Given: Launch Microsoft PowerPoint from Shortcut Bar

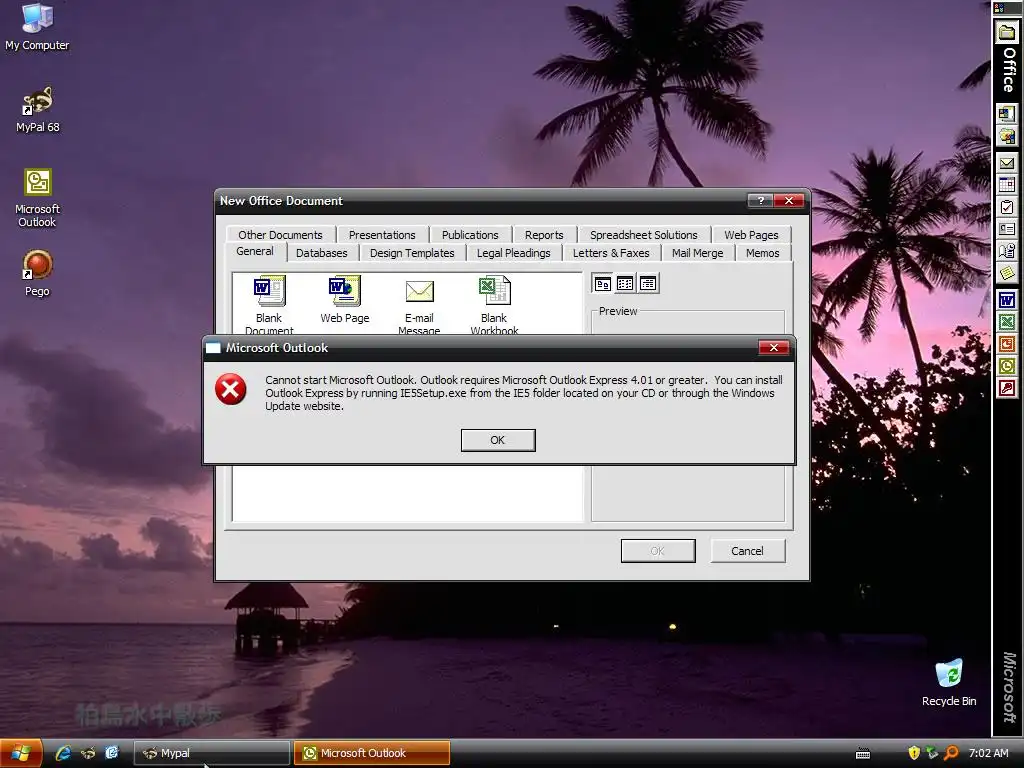Looking at the screenshot, I should 1007,344.
